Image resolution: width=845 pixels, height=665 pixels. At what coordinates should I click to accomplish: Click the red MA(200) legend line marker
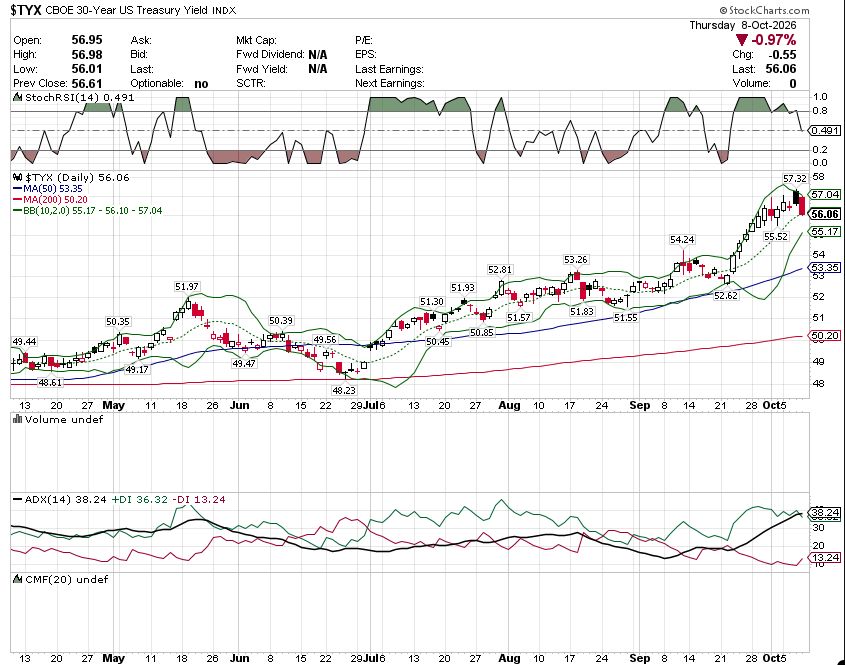(x=17, y=199)
